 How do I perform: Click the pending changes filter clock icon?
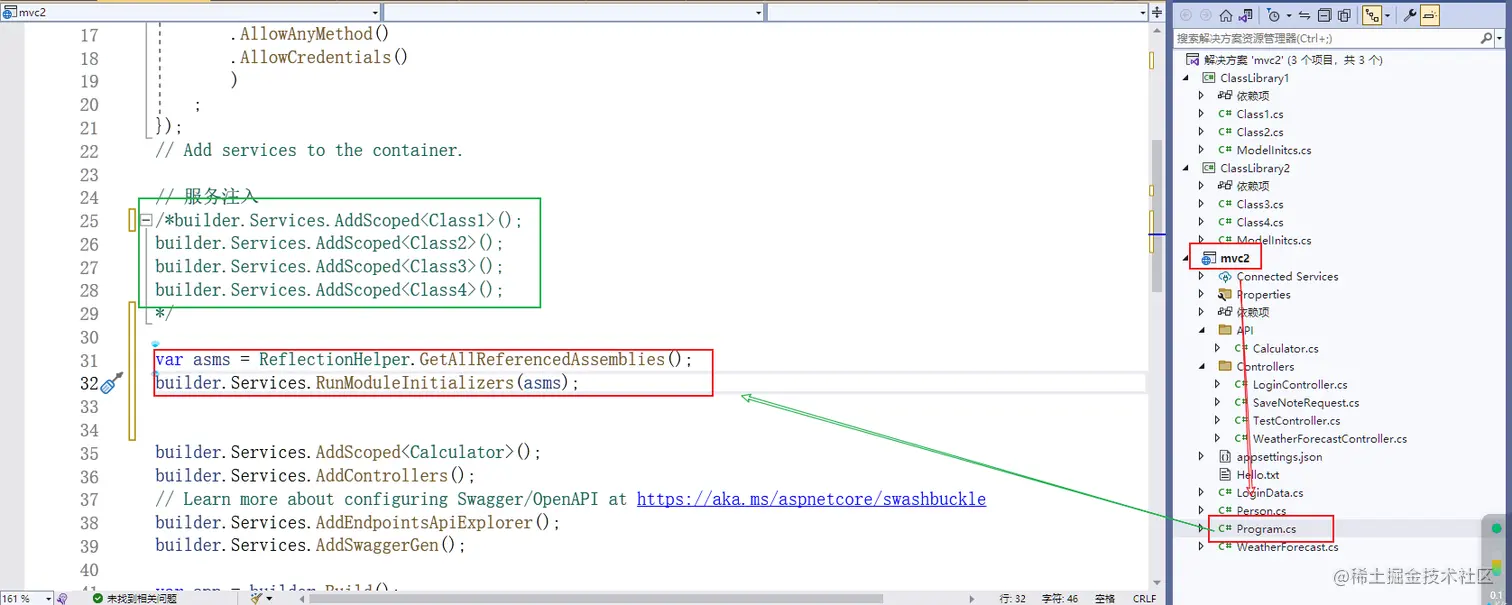pos(1272,15)
